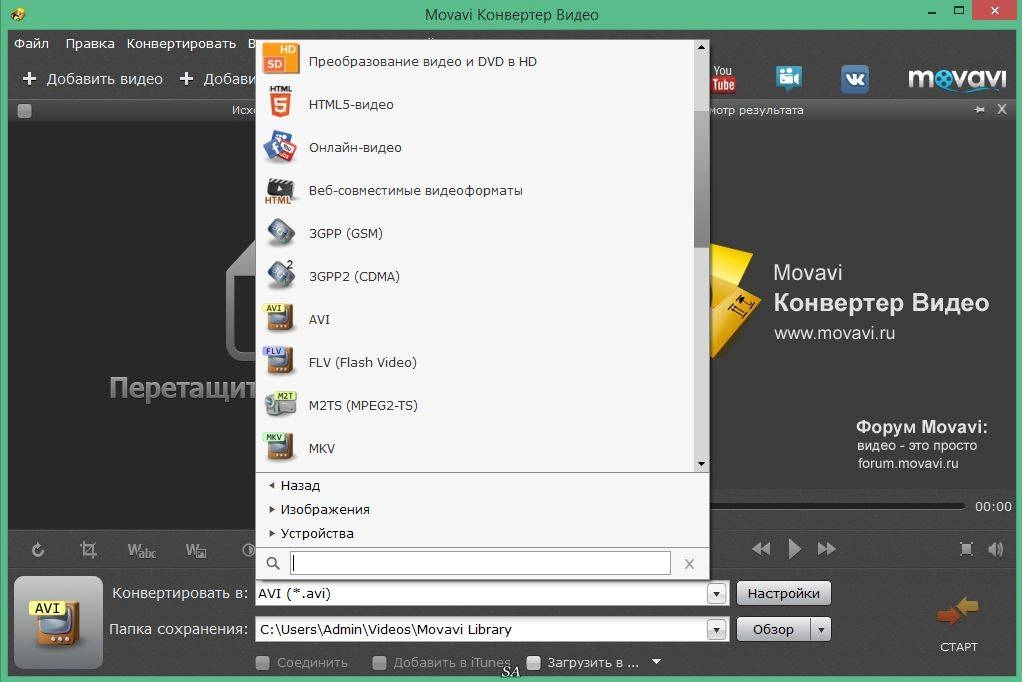
Task: Open the Папка сохранения path dropdown
Action: [x=716, y=630]
